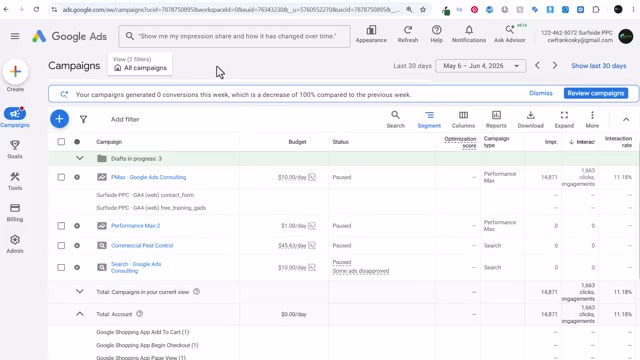Viewport: 640px width, 360px height.
Task: Open Admin in the sidebar
Action: [15, 244]
